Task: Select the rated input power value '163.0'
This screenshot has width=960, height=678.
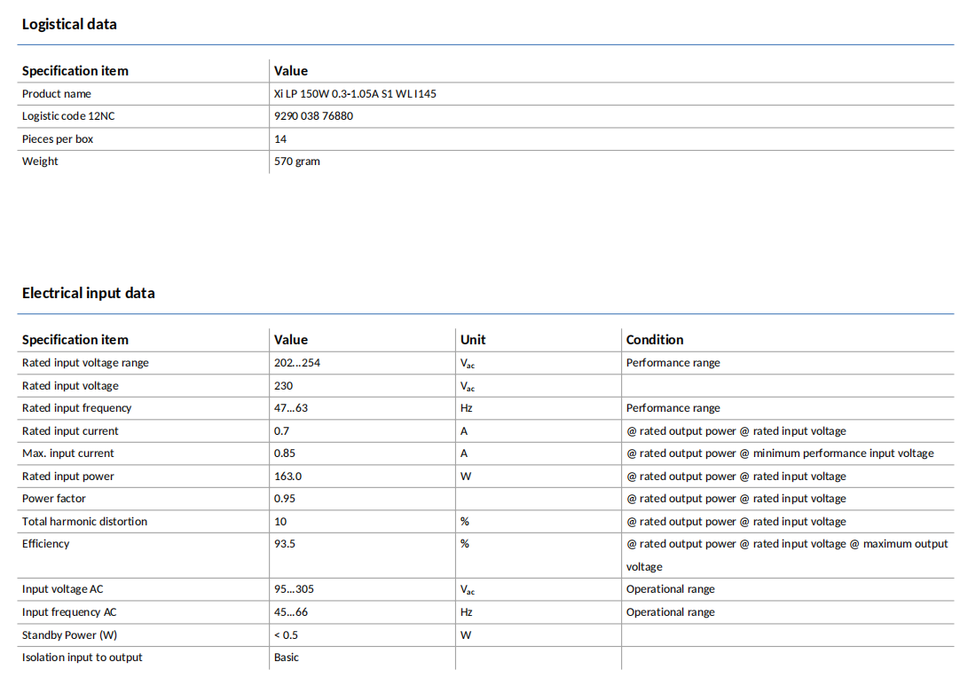Action: click(288, 476)
